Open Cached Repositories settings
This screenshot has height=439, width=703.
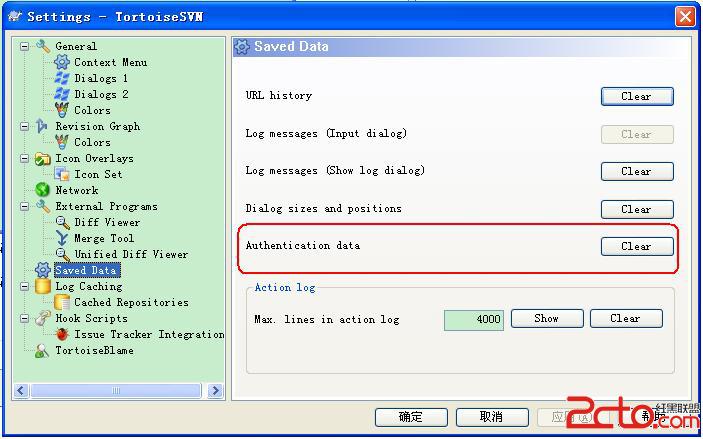pyautogui.click(x=131, y=302)
